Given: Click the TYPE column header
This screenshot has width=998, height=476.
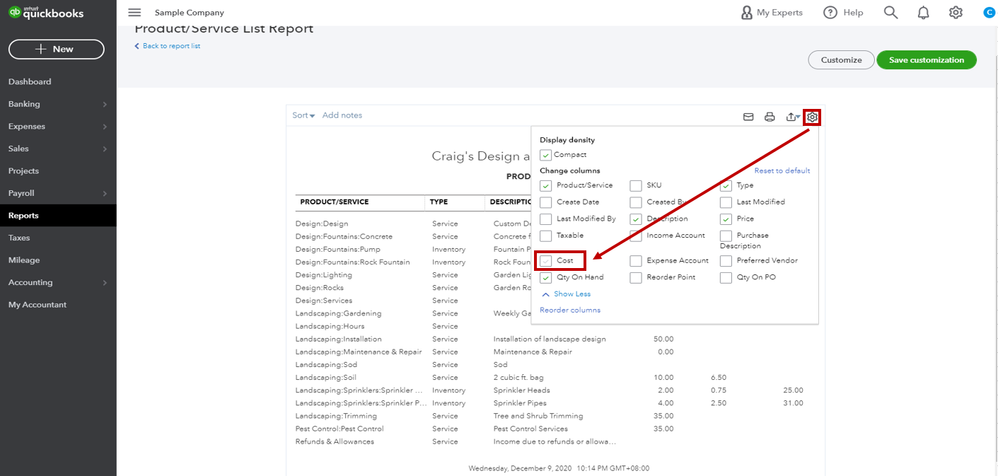Looking at the screenshot, I should click(x=439, y=202).
